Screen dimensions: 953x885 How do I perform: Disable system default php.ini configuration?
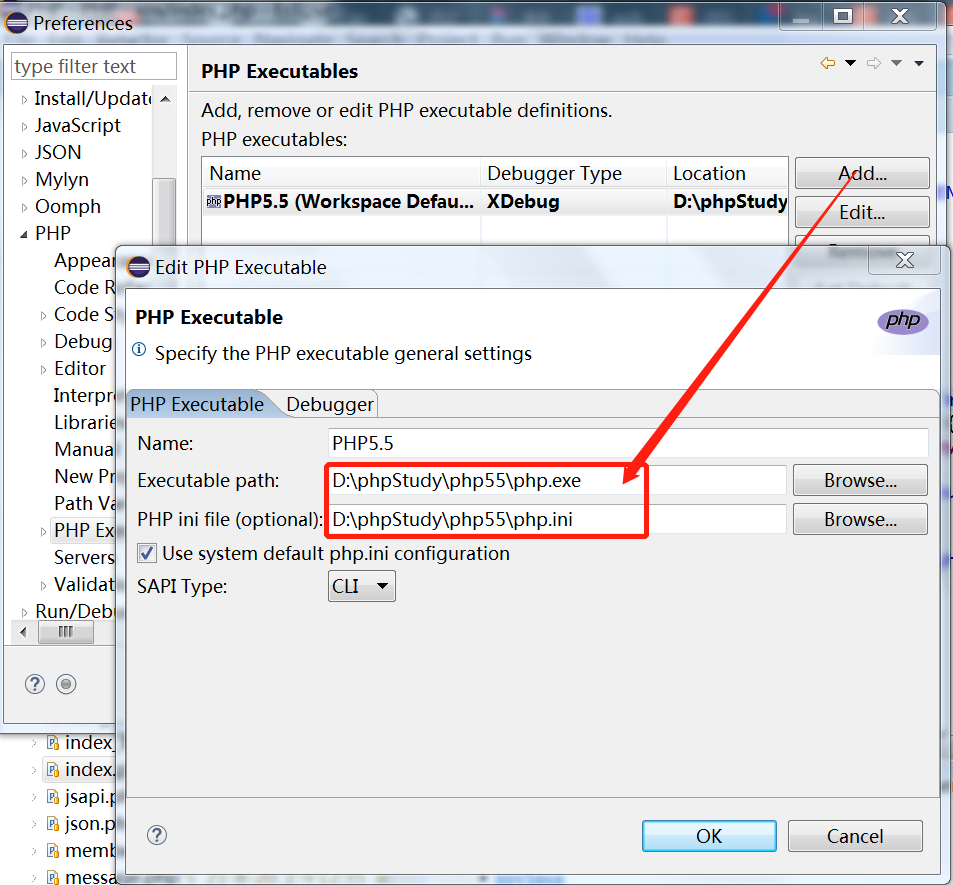(146, 552)
